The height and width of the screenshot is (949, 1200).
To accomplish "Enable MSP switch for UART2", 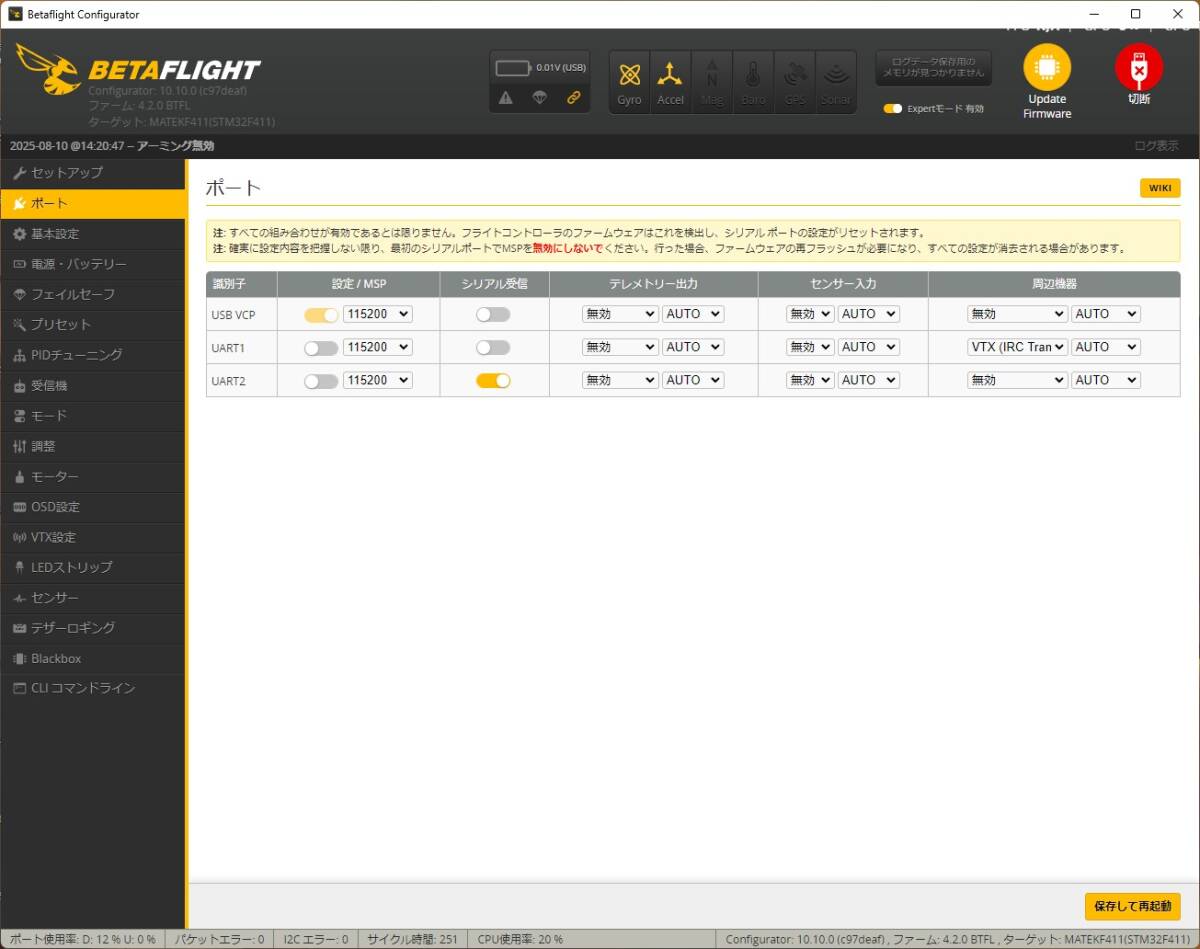I will click(321, 380).
